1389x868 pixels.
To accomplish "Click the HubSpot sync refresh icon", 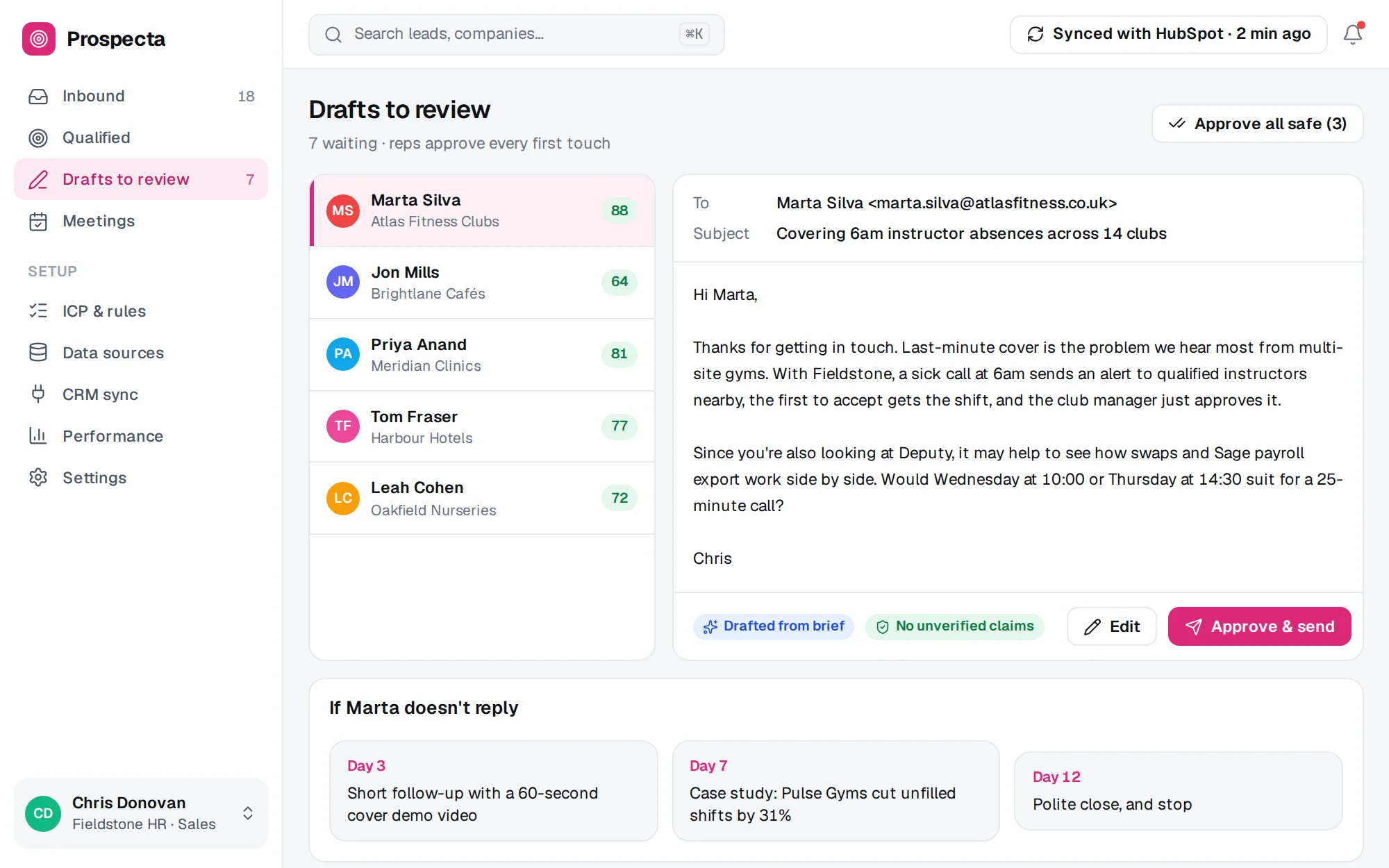I will [1035, 34].
